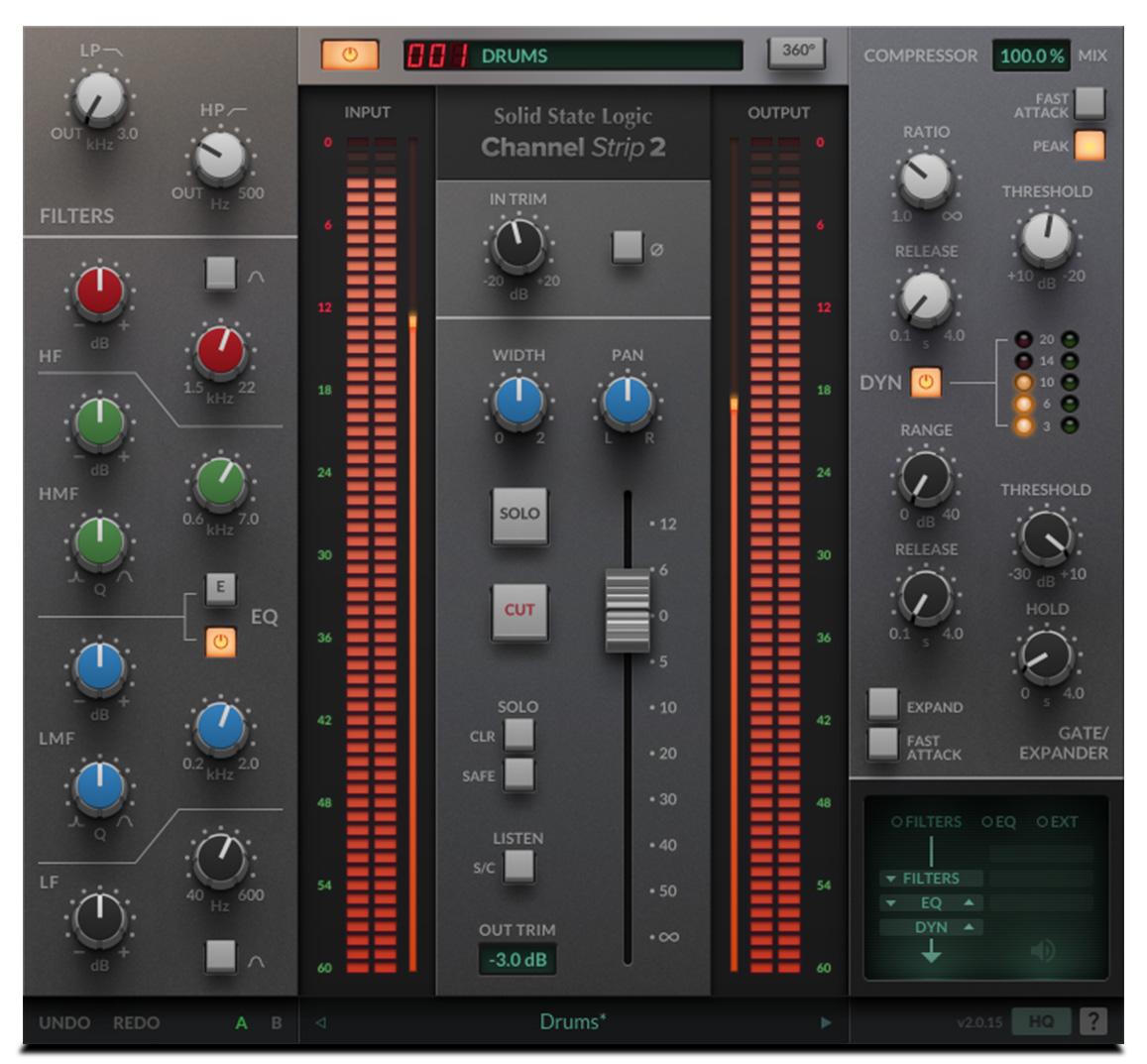The image size is (1147, 1064).
Task: Activate the SOLO button
Action: 519,515
